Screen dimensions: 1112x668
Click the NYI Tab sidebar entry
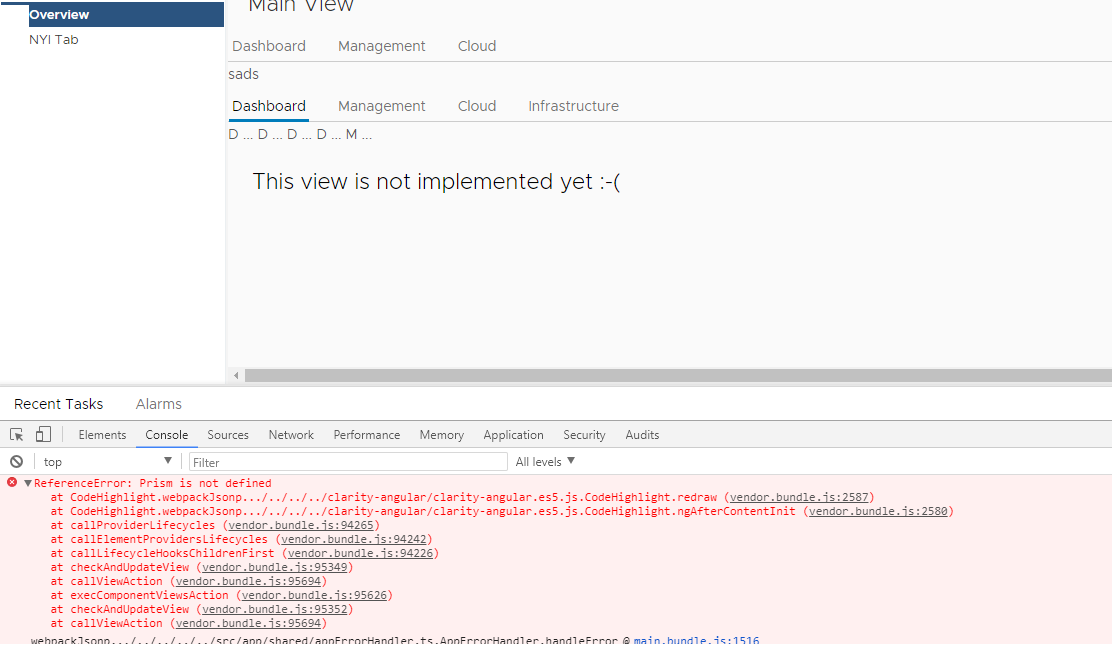(55, 39)
